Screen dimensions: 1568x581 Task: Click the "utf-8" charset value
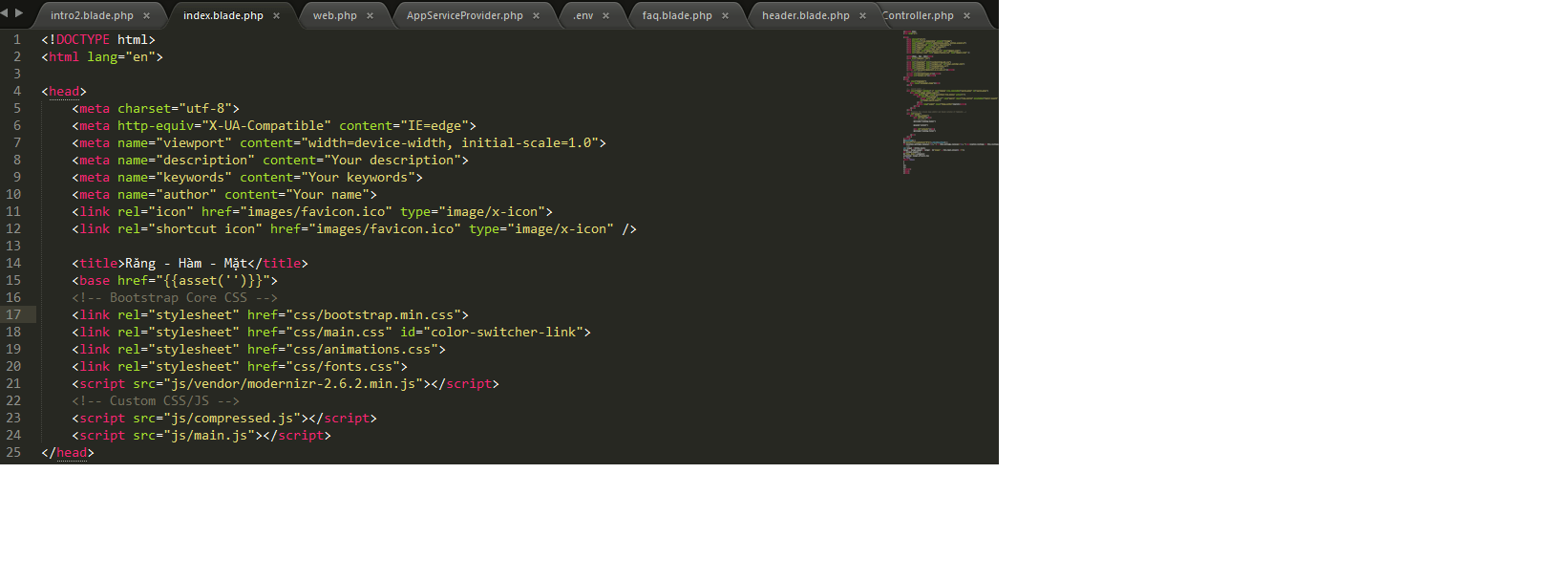(205, 108)
